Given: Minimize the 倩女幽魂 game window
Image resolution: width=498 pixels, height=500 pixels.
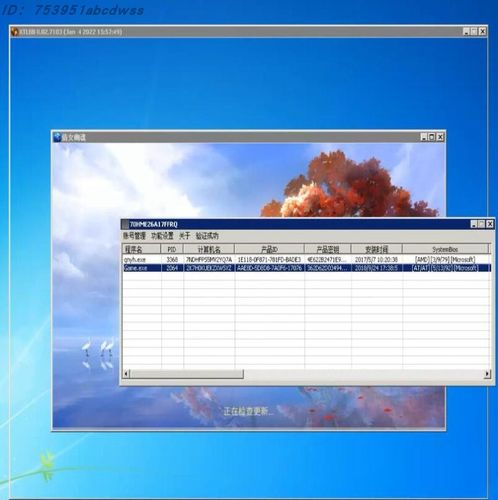Looking at the screenshot, I should 424,137.
